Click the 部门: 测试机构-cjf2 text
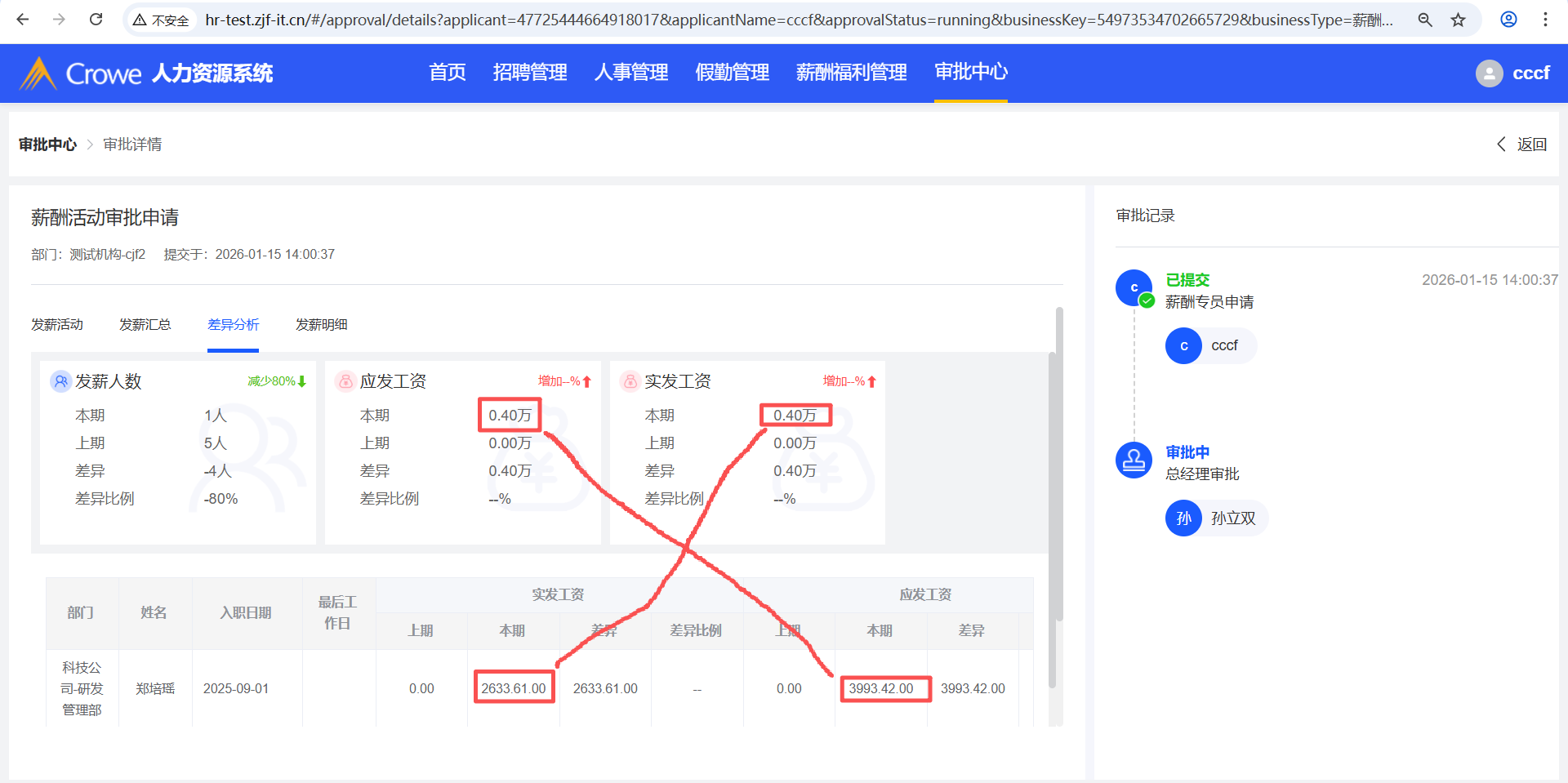Screen dimensions: 1568x783 [x=88, y=255]
